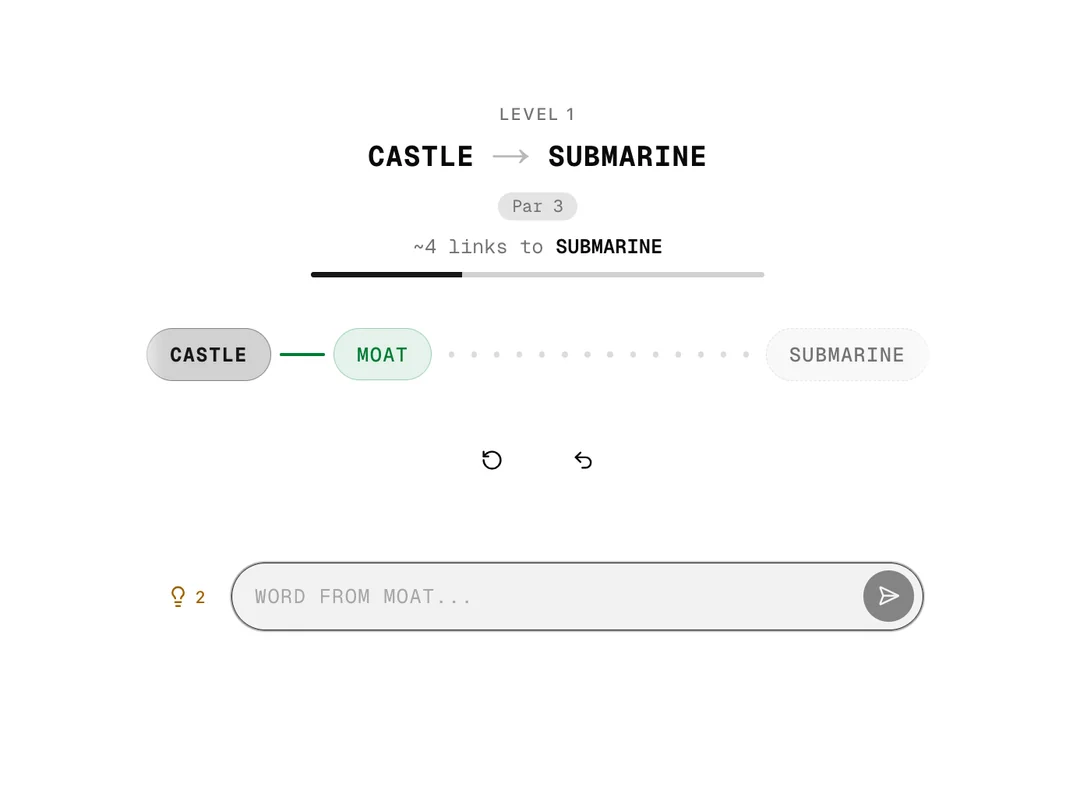Screen dimensions: 1080x787
Task: Click the restart level circular arrow icon
Action: [x=492, y=460]
